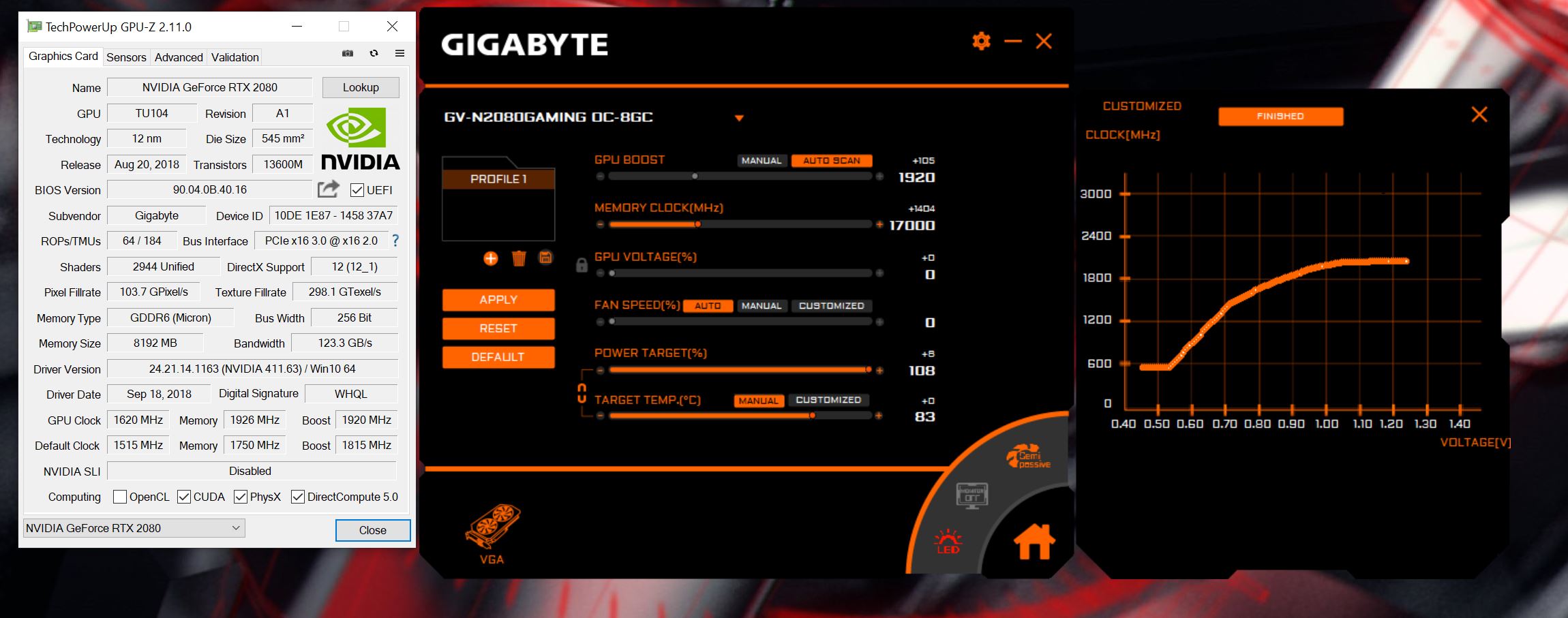
Task: Increase Target Temp with plus button
Action: pos(879,416)
